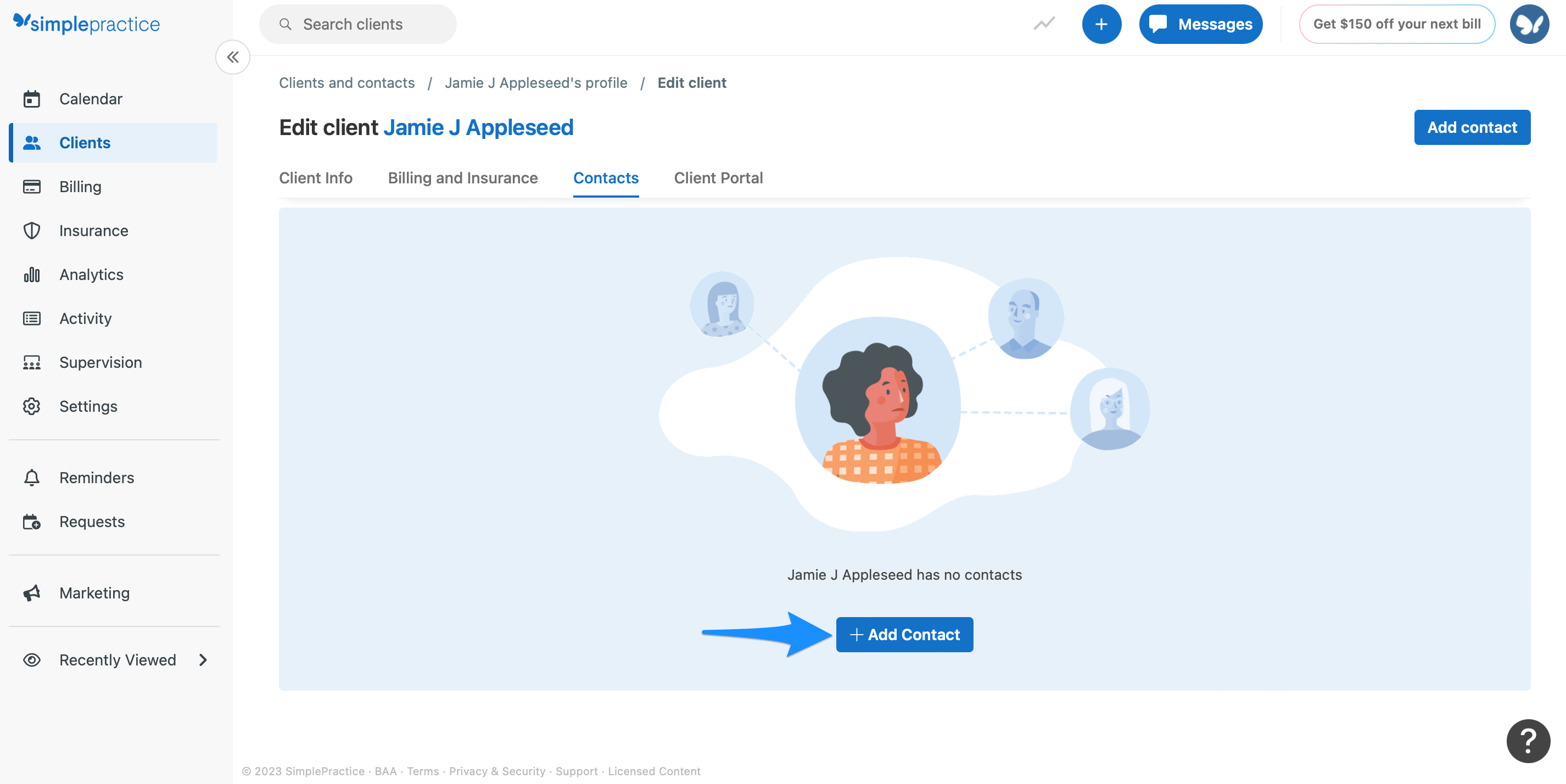Click the Insurance shield icon
The height and width of the screenshot is (784, 1566).
pyautogui.click(x=32, y=231)
